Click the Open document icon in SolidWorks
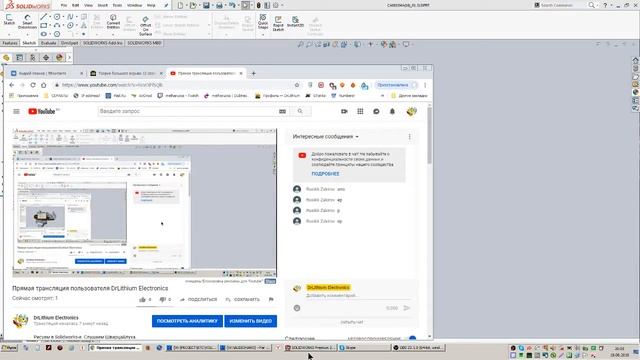 [193, 5]
